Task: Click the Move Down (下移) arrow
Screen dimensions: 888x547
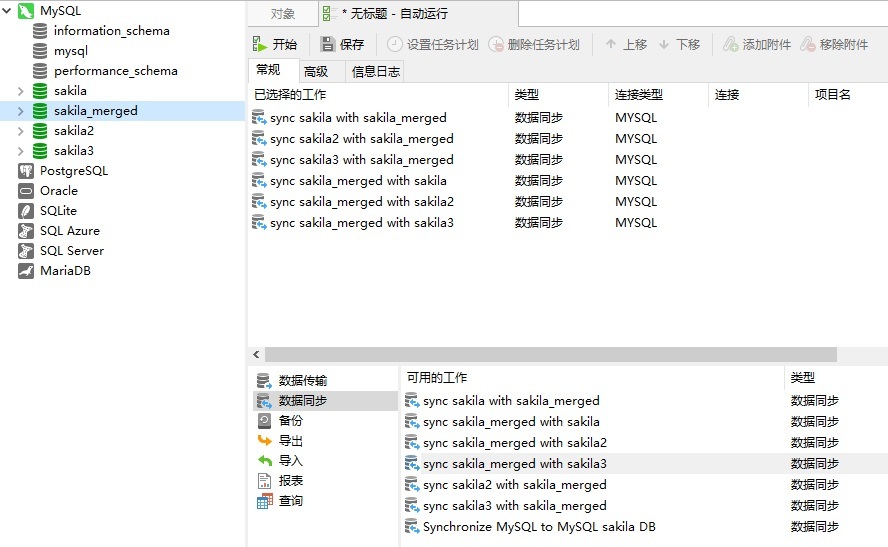Action: click(664, 44)
